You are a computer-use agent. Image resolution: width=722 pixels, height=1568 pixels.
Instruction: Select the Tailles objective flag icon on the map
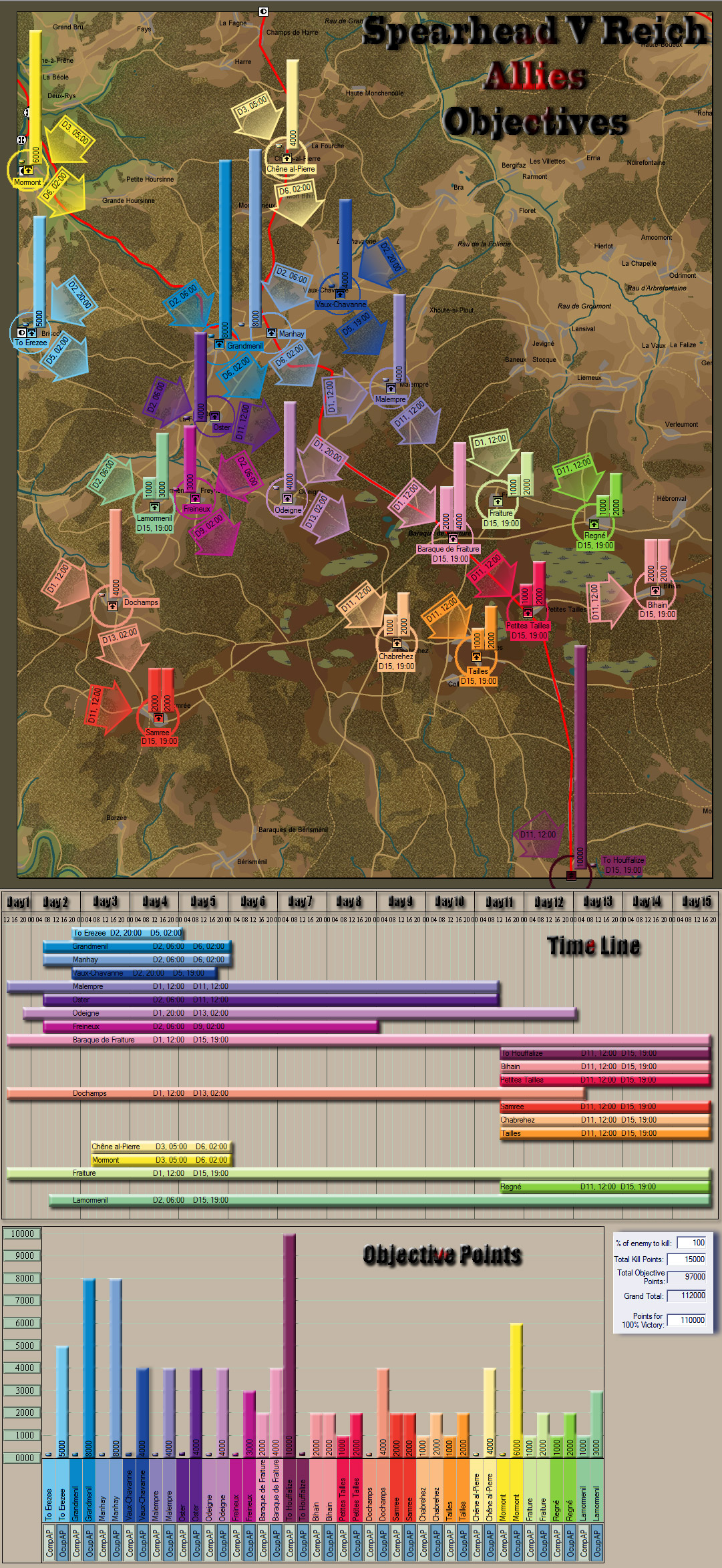pos(476,657)
